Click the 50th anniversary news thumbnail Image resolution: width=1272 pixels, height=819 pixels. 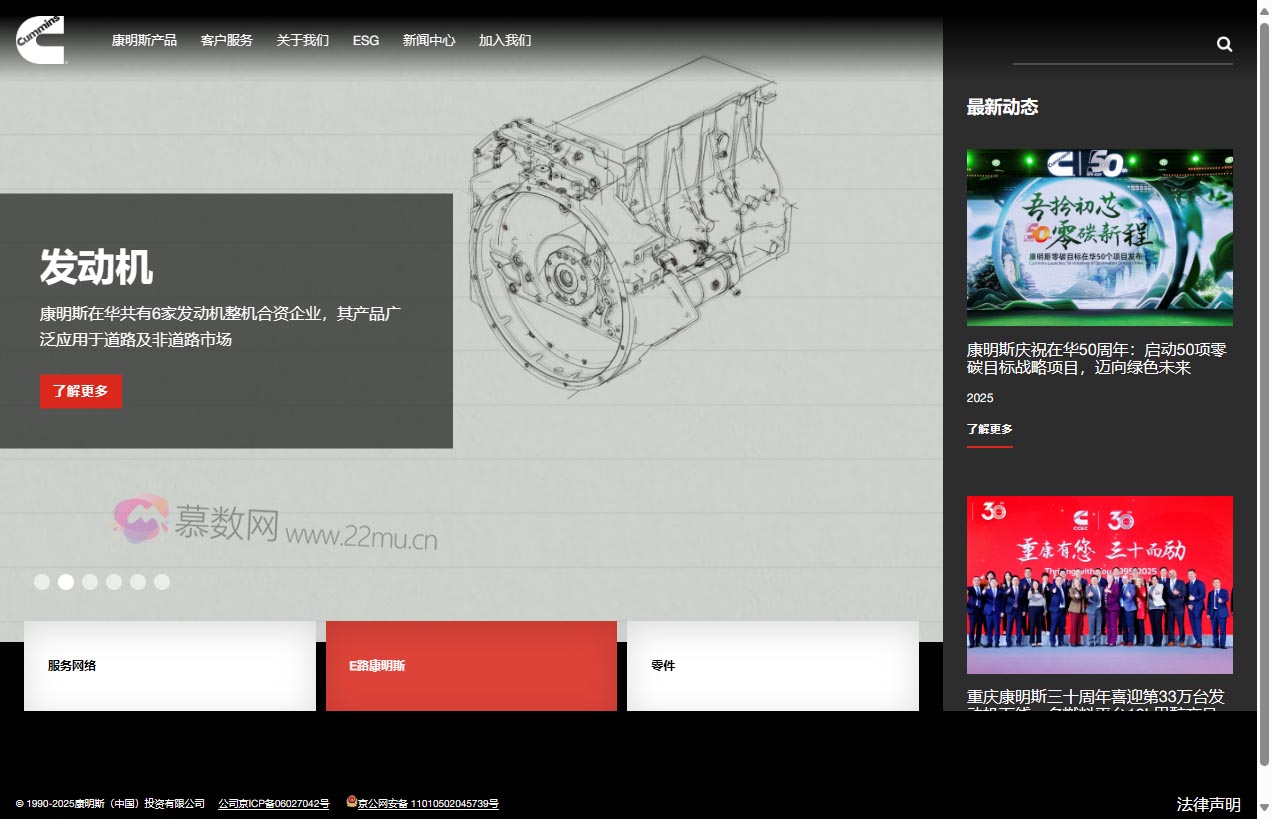click(x=1099, y=238)
